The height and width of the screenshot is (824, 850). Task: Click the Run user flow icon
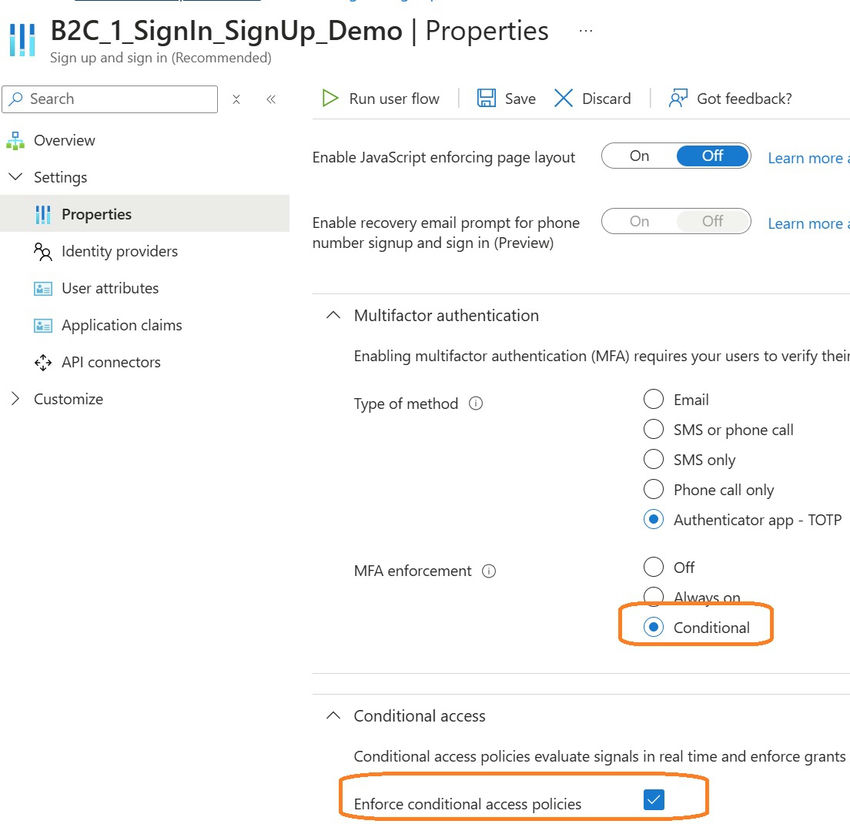pos(331,98)
